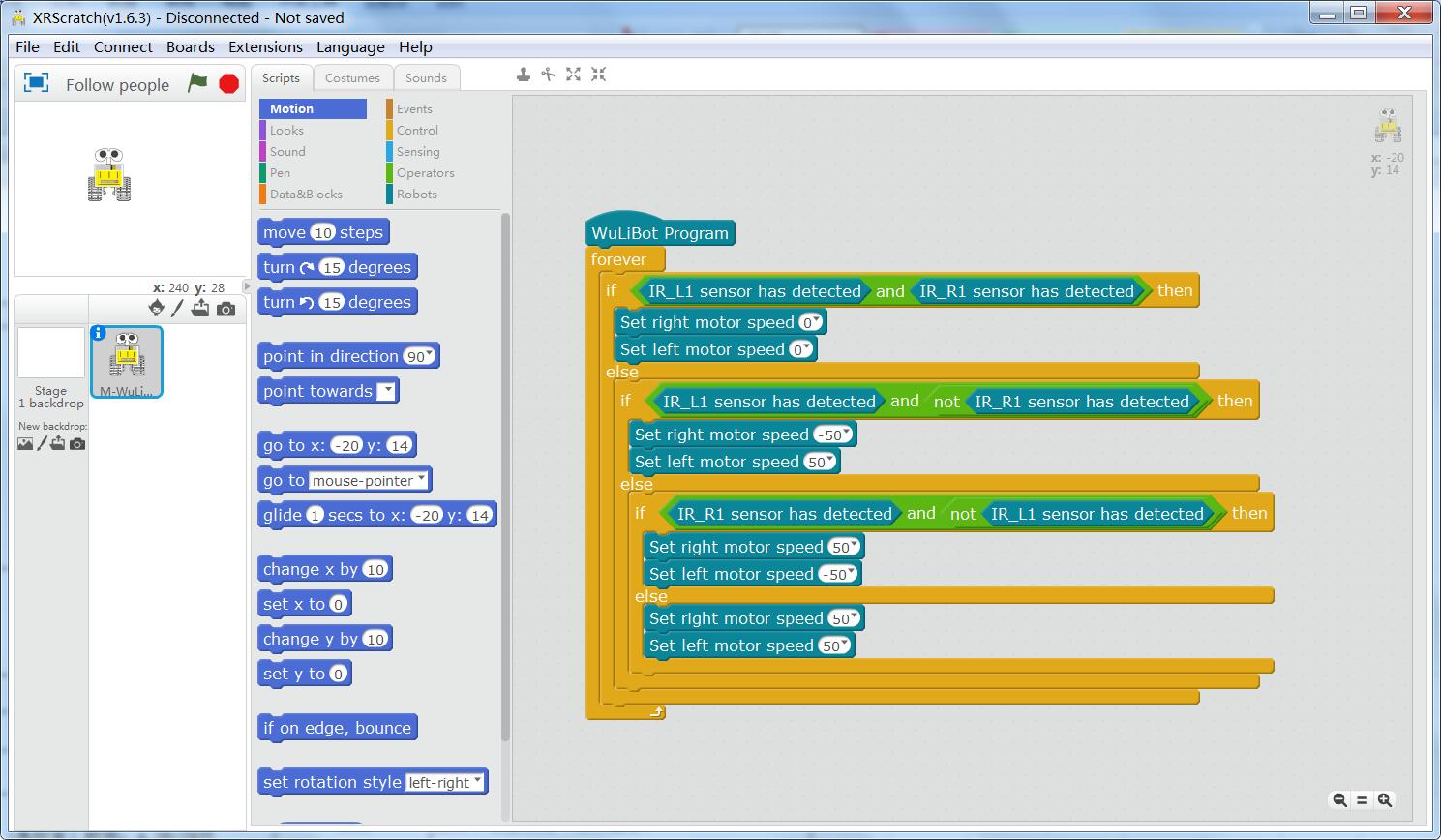This screenshot has height=840, width=1441.
Task: Select the Grow sprite tool
Action: click(573, 75)
